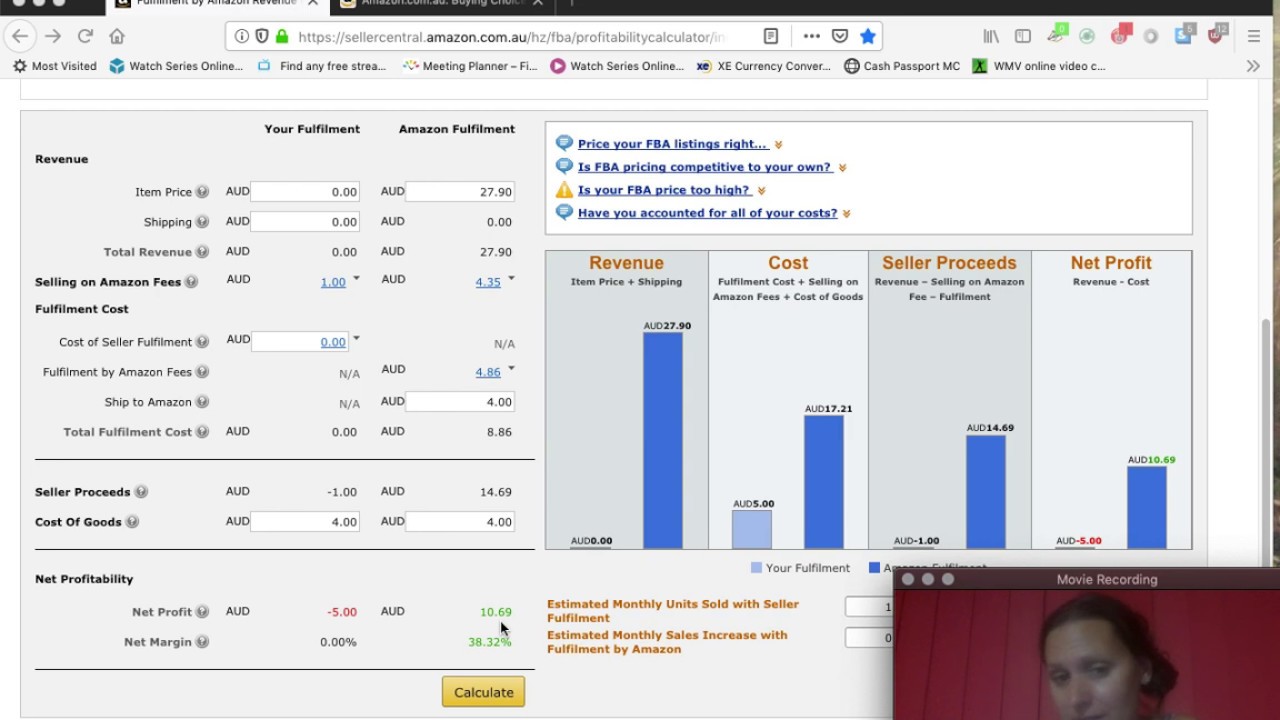Viewport: 1280px width, 720px height.
Task: Open 'Is FBA pricing competitive to your own?' link
Action: [704, 167]
